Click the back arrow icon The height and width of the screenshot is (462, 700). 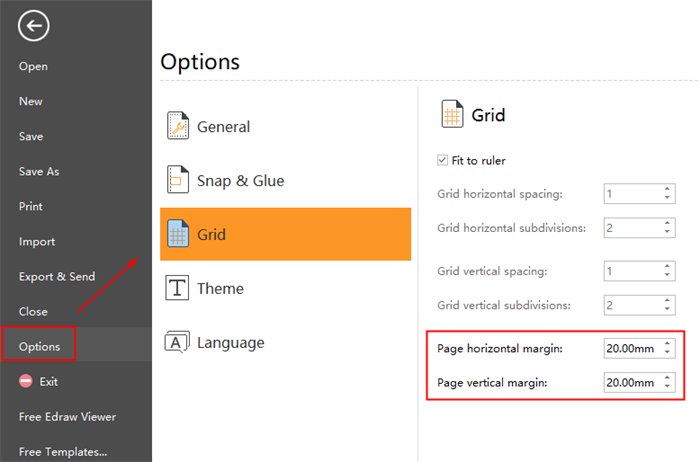(33, 27)
